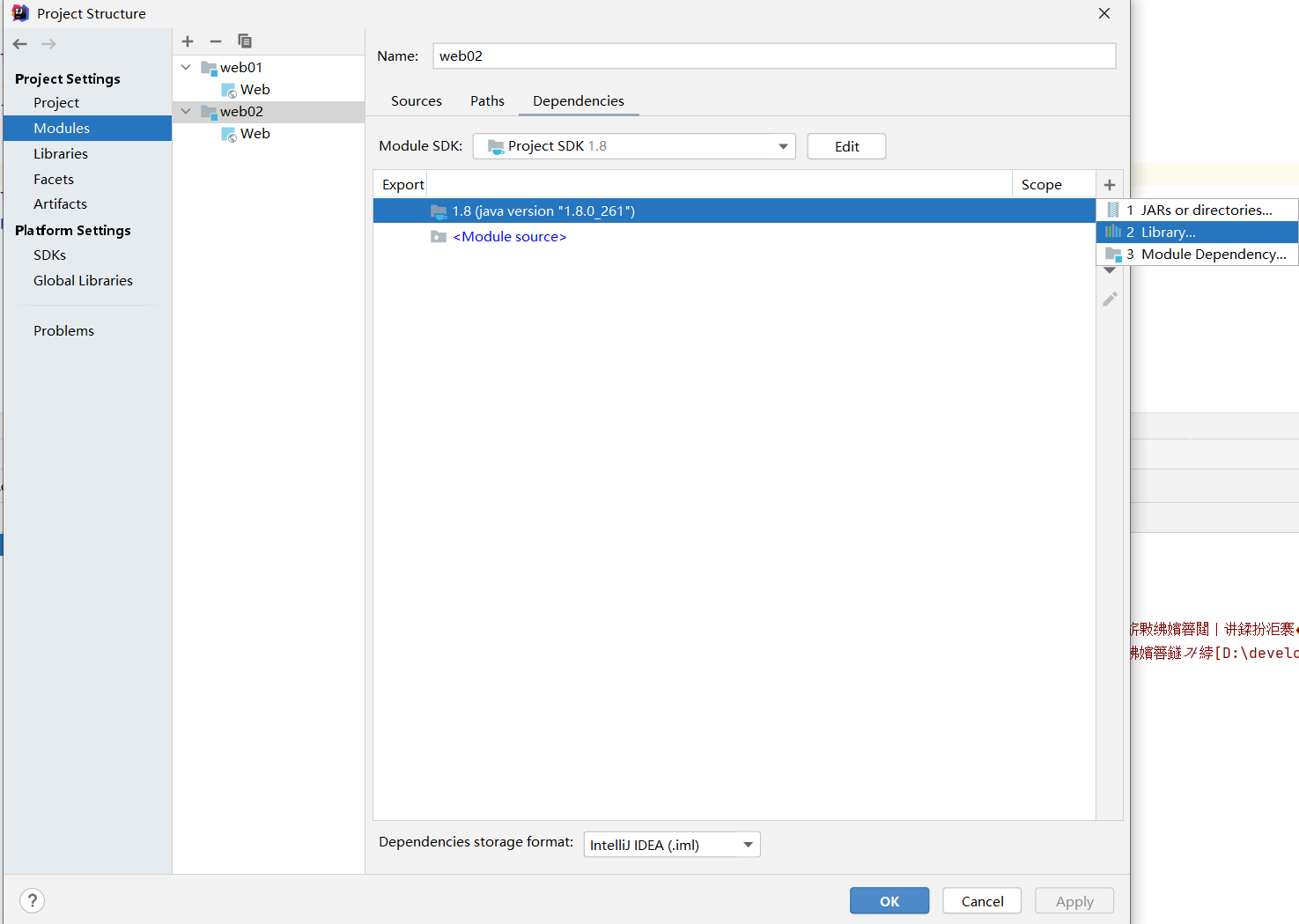Open help with the question mark icon

[33, 900]
